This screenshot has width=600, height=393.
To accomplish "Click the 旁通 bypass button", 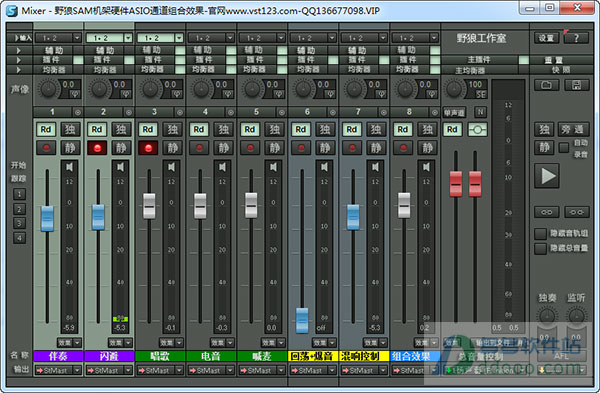I will click(x=572, y=129).
